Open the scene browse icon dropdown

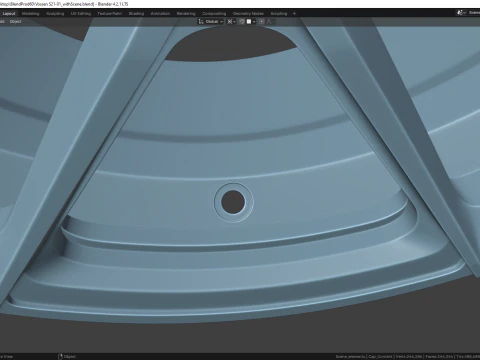click(x=461, y=13)
